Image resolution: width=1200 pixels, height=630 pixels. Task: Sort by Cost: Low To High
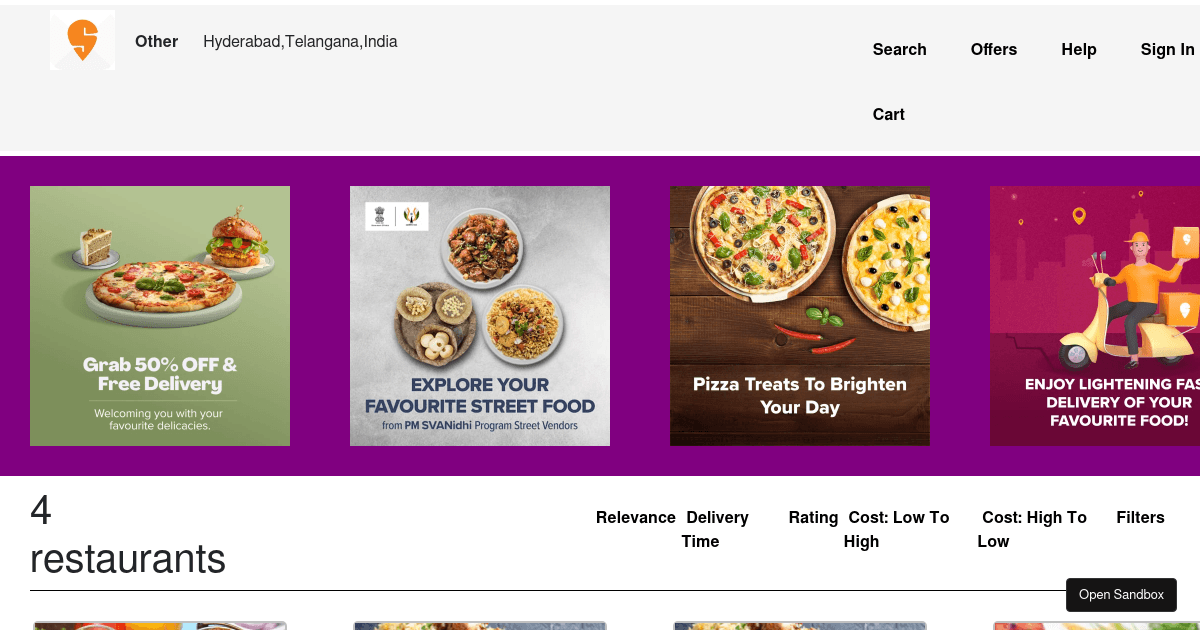coord(897,529)
